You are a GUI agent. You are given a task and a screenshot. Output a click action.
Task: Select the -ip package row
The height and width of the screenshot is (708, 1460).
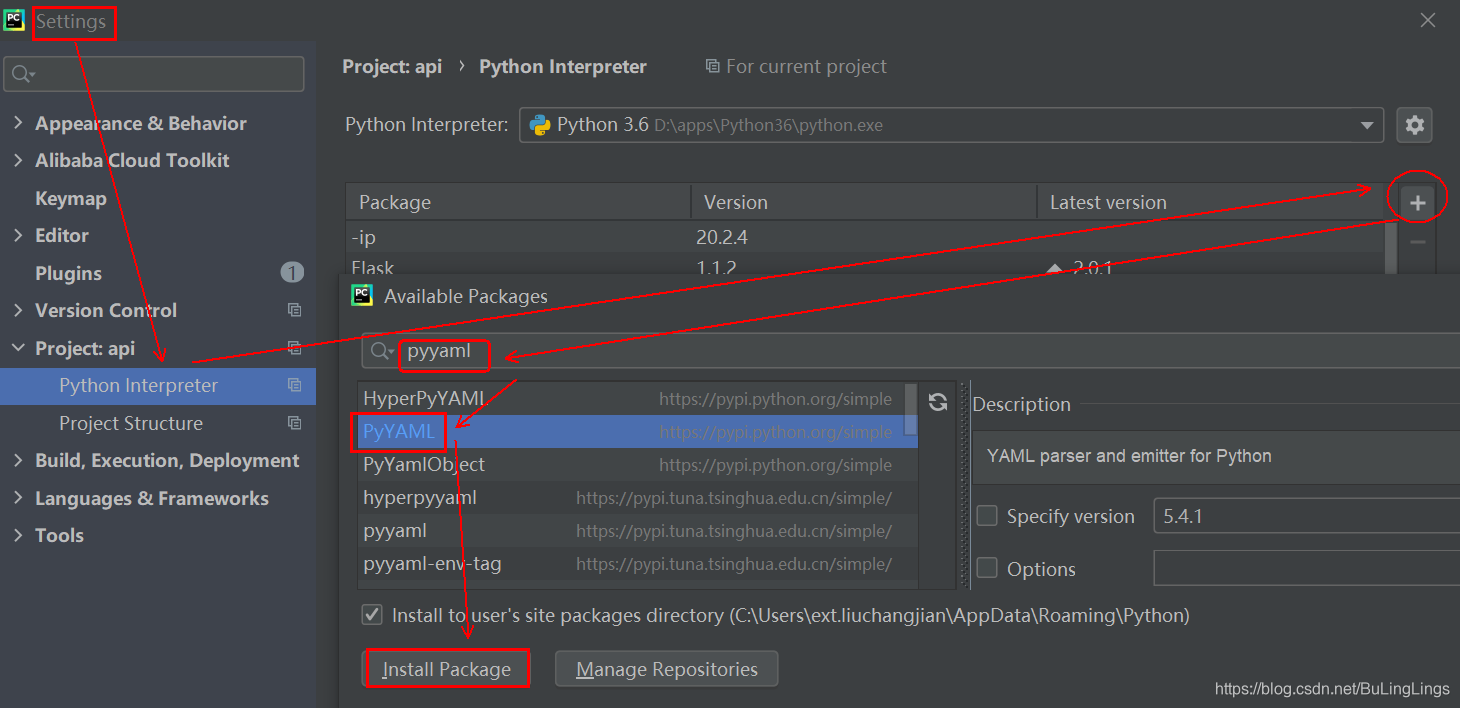(x=866, y=238)
